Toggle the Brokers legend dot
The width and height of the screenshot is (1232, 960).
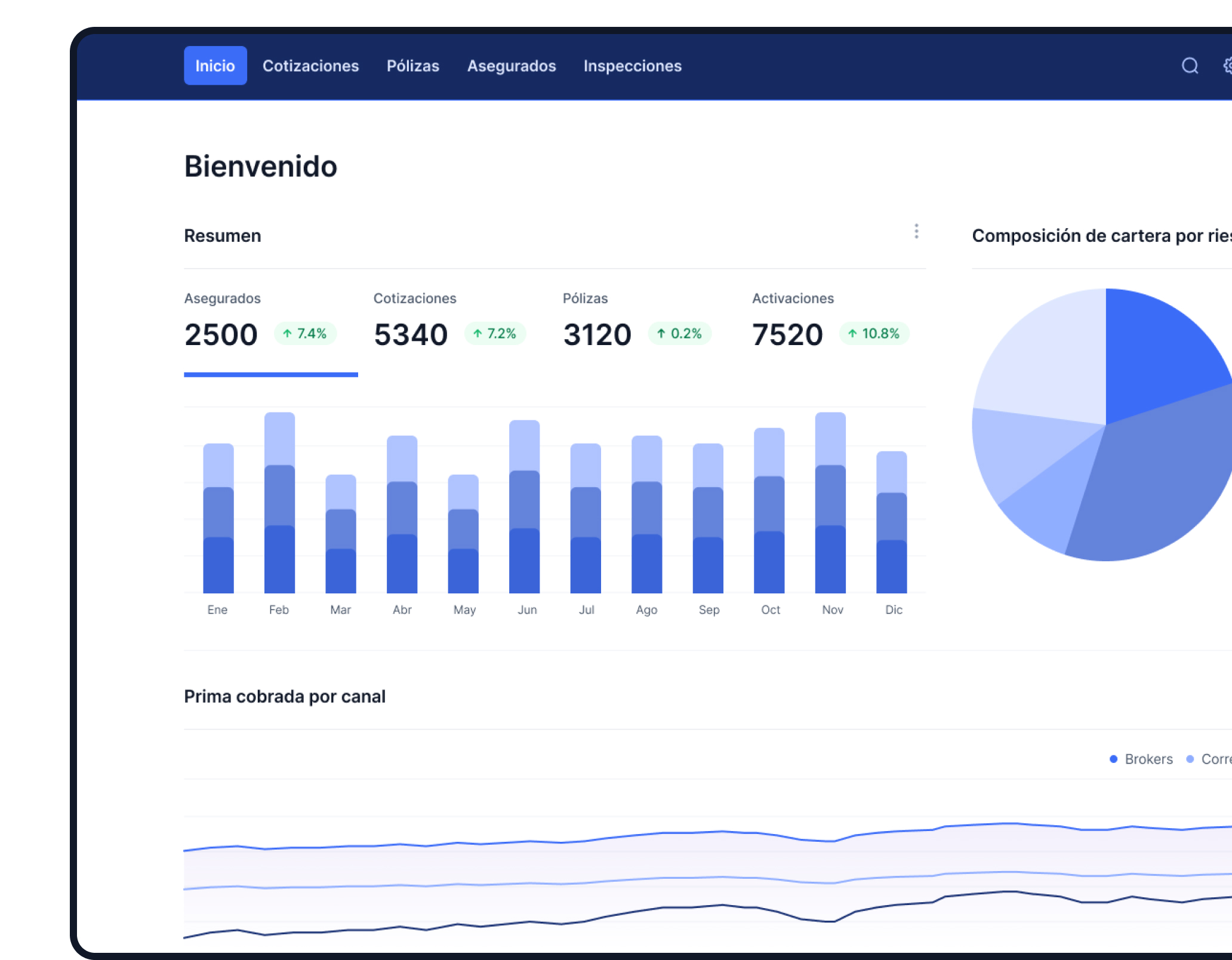pyautogui.click(x=1113, y=759)
